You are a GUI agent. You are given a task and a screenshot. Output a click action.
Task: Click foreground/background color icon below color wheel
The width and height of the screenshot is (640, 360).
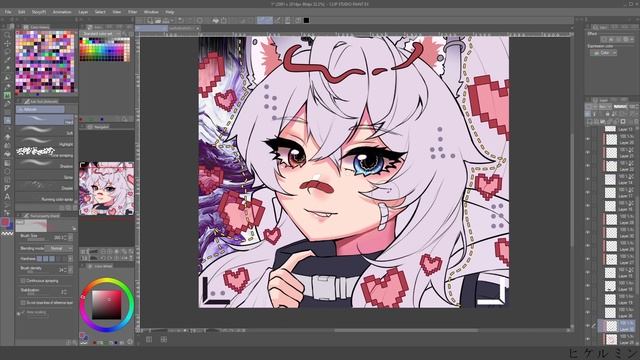84,337
